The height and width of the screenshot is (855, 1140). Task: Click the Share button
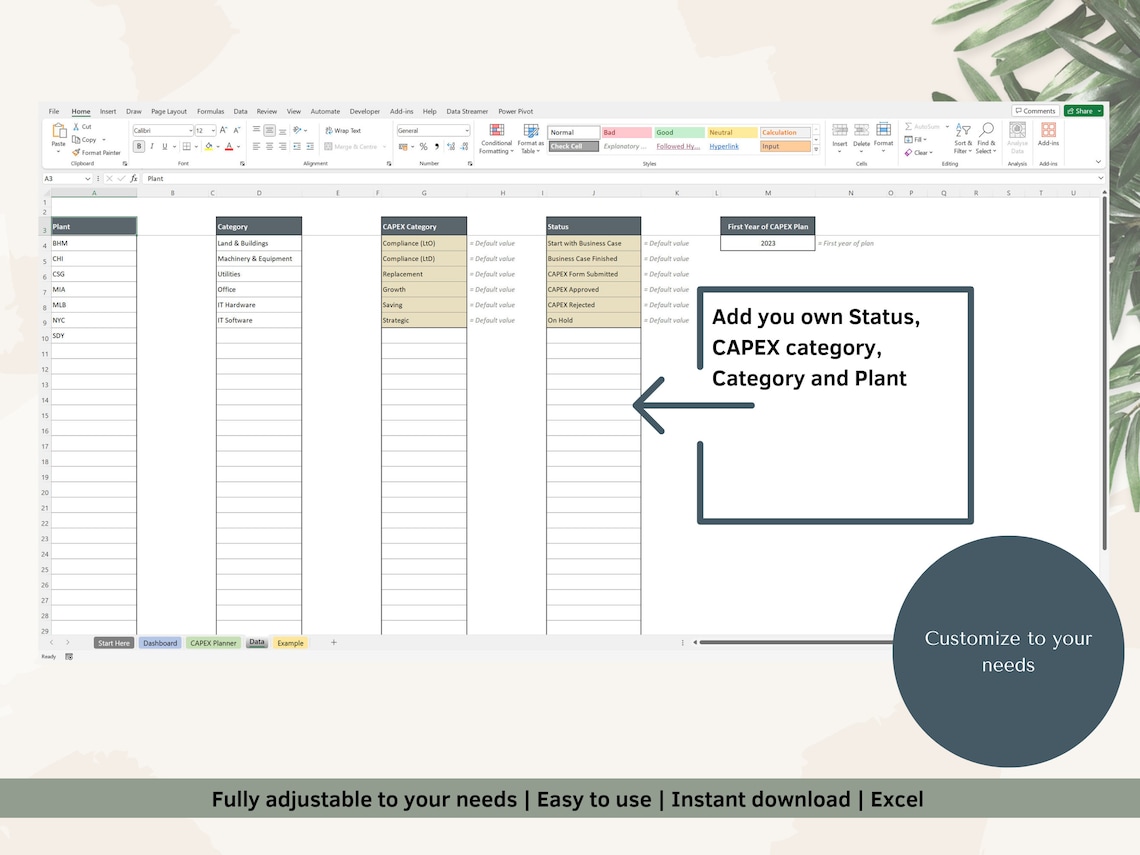1081,111
